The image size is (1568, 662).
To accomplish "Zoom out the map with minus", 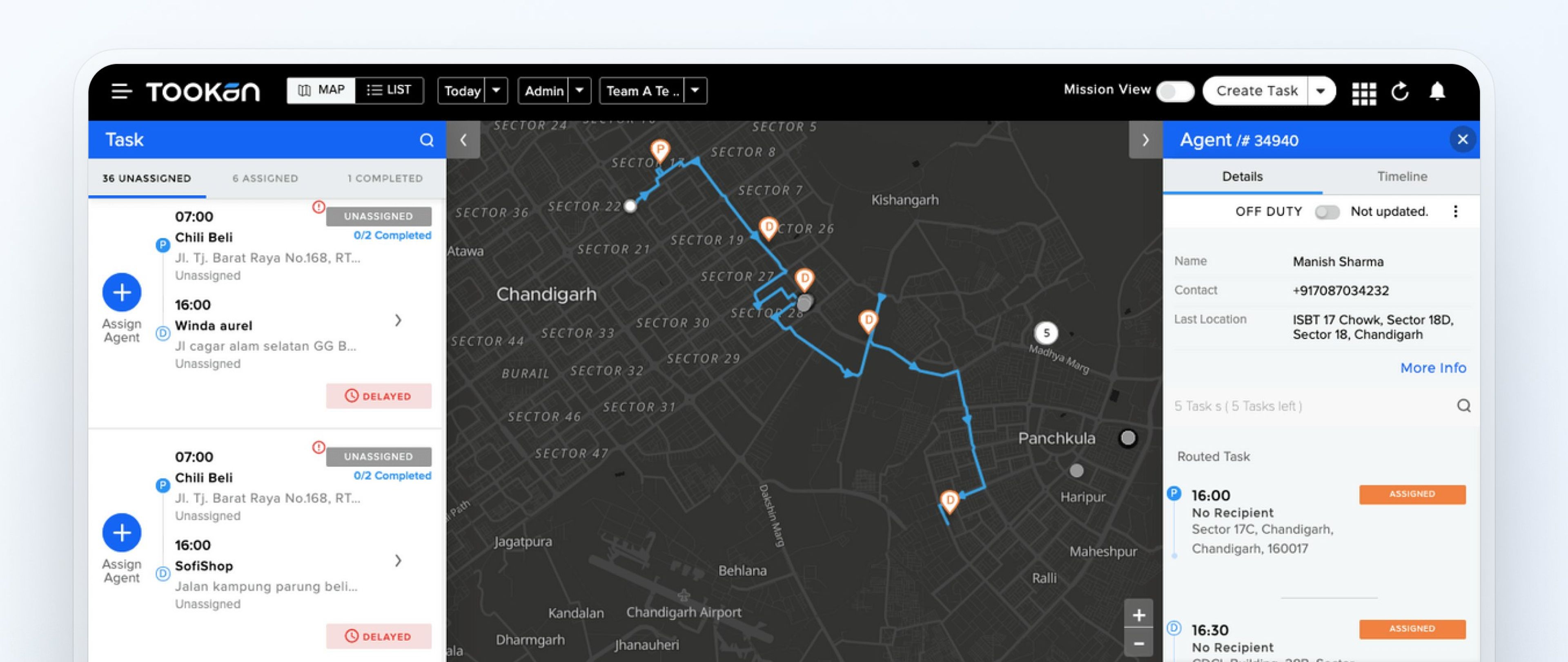I will pyautogui.click(x=1139, y=644).
